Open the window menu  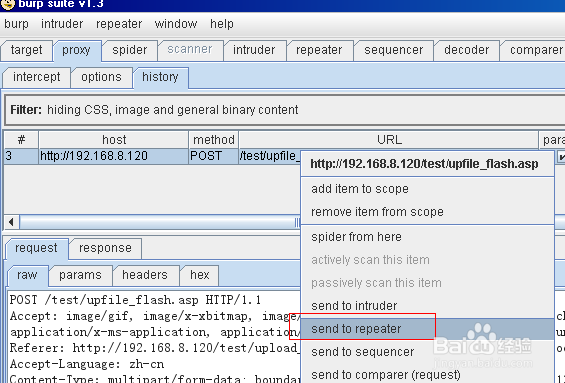point(176,24)
